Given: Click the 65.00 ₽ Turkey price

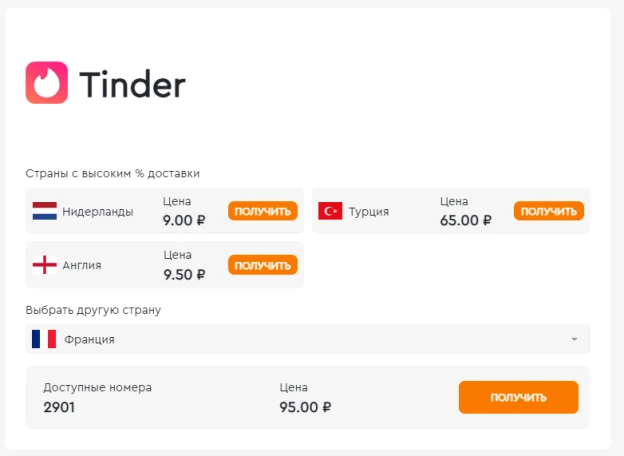Looking at the screenshot, I should [466, 220].
